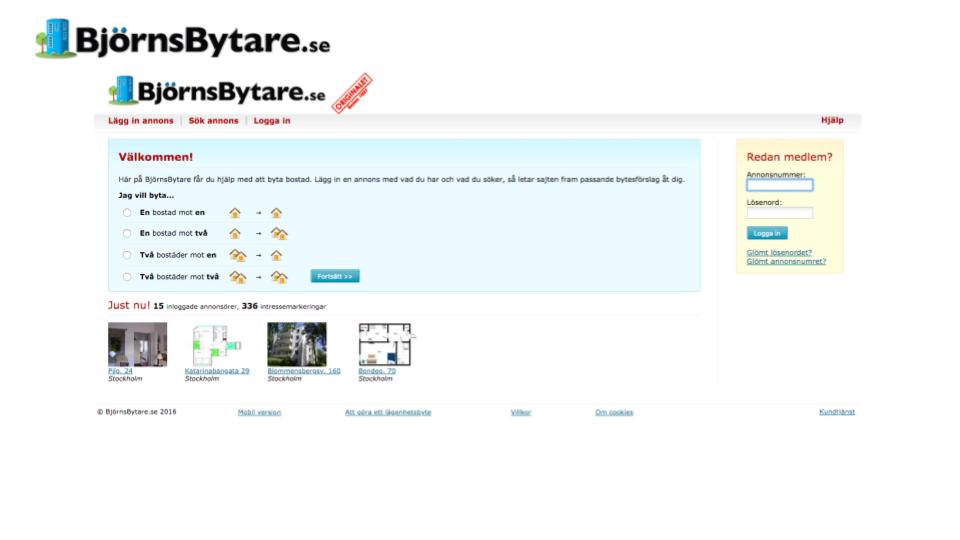Screen dimensions: 960x540
Task: Click 'Stockholm' text under Bondeg. 70
Action: [375, 379]
